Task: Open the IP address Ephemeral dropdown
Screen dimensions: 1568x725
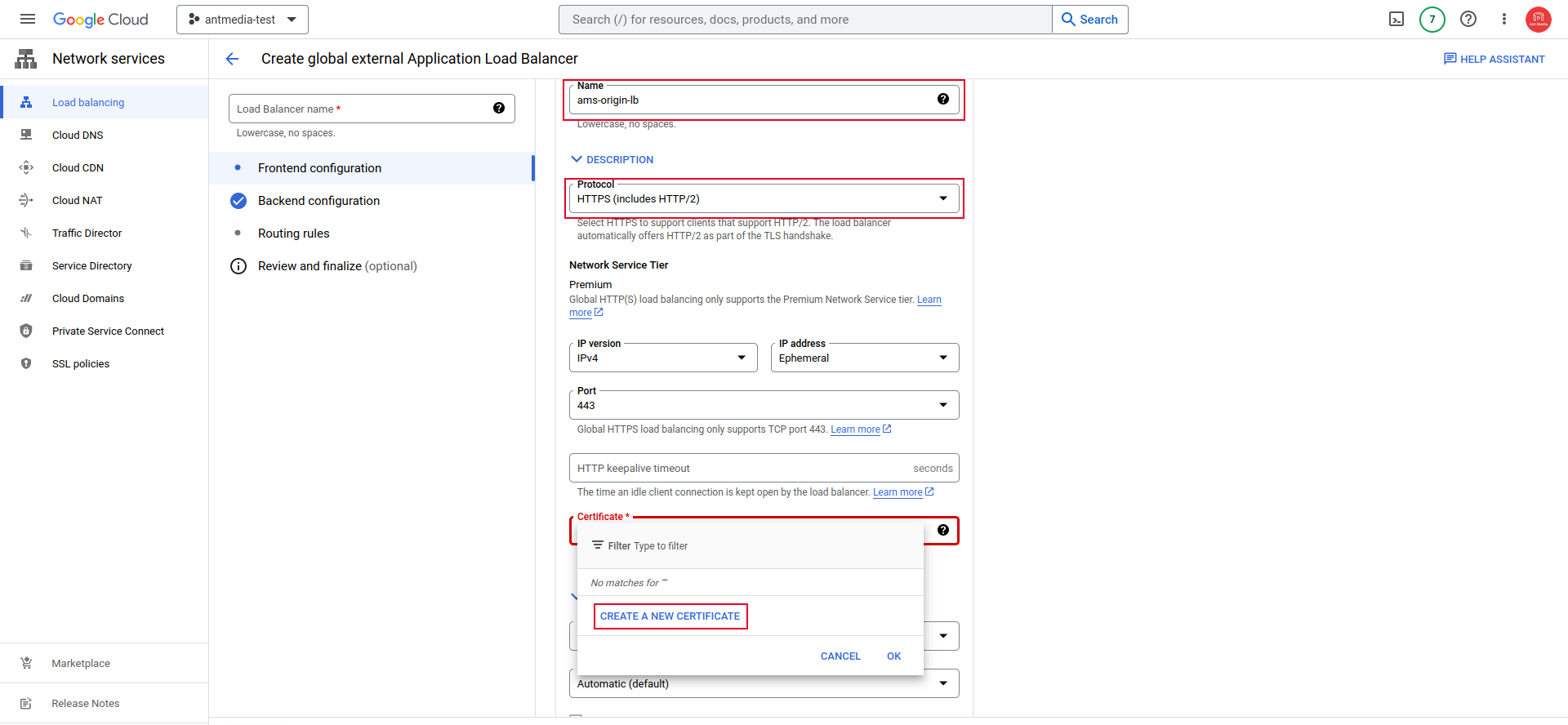Action: click(x=865, y=358)
